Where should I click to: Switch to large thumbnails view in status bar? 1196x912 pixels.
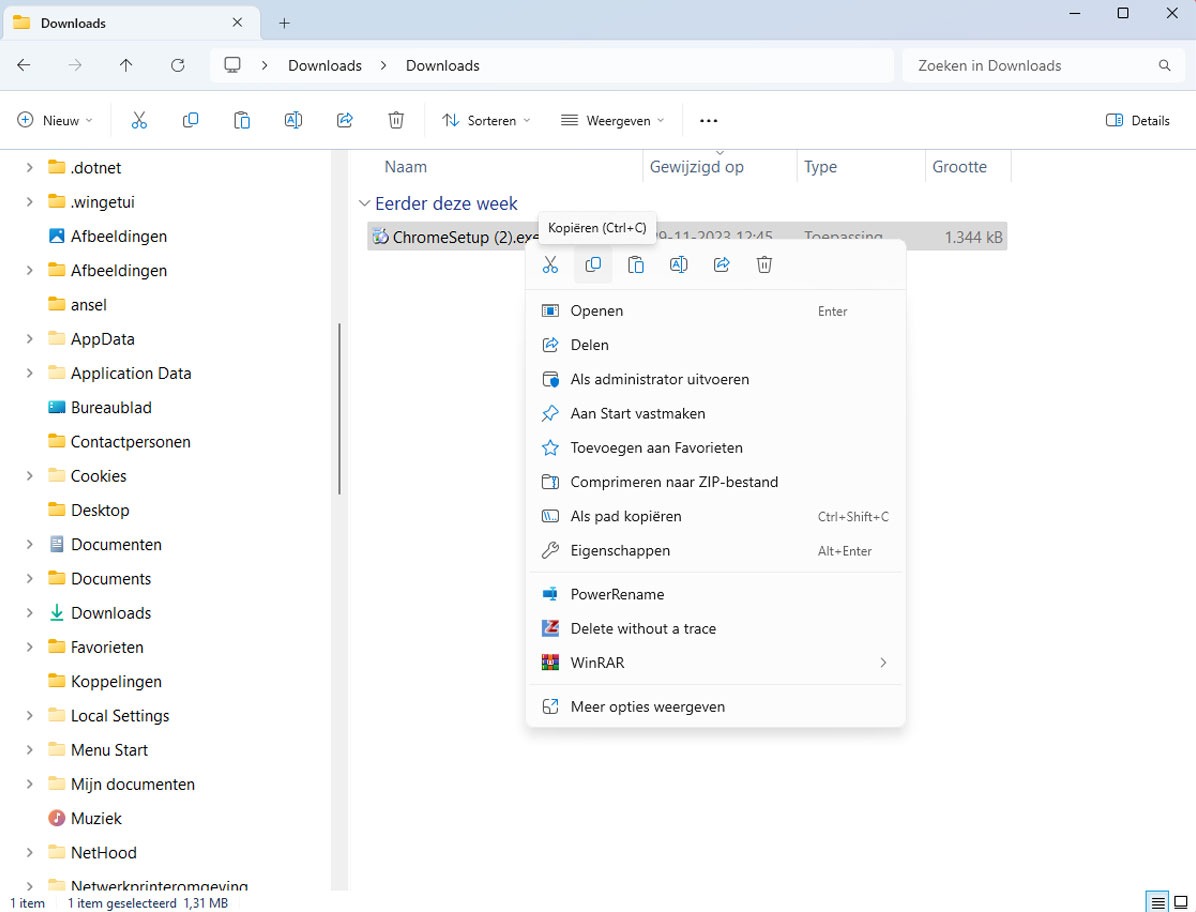[x=1182, y=904]
